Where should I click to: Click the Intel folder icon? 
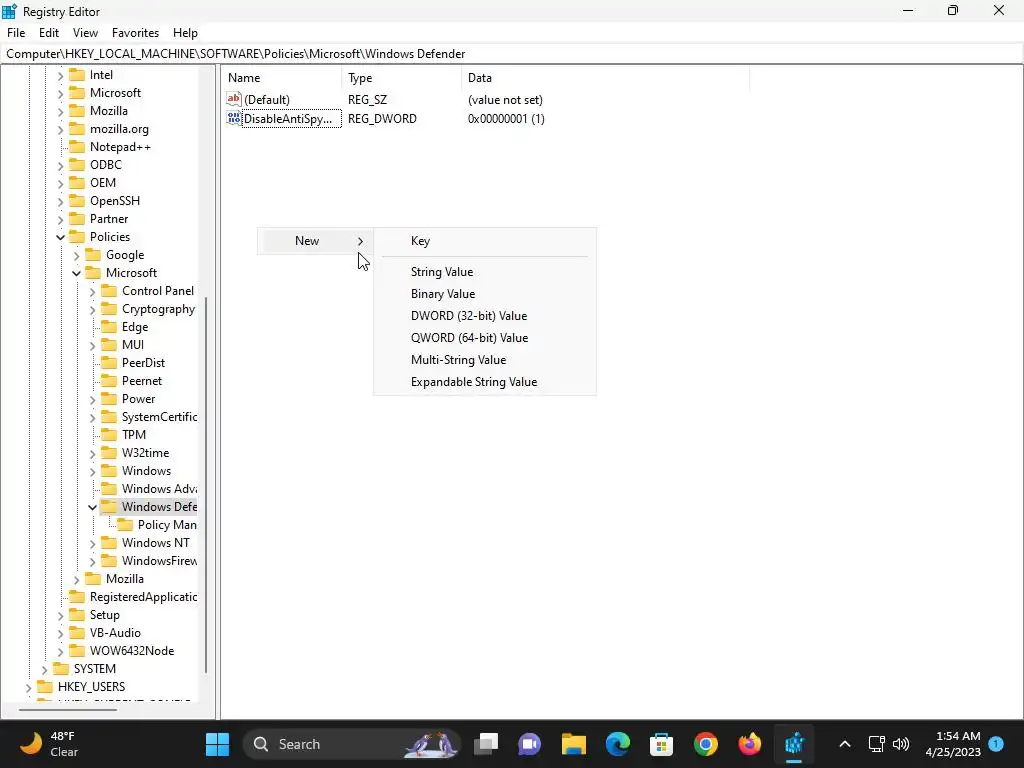77,74
